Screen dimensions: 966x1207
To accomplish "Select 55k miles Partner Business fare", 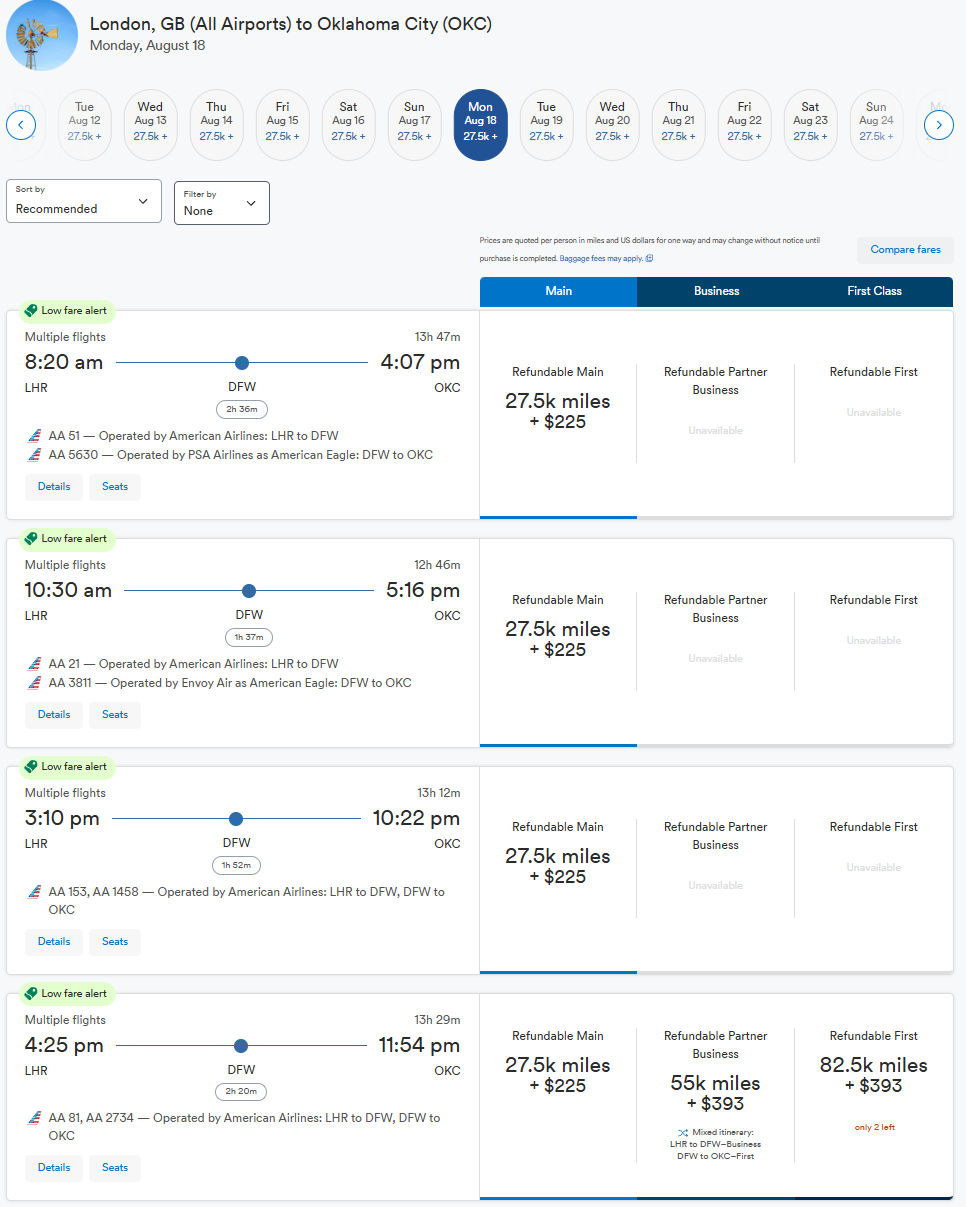I will pyautogui.click(x=716, y=1095).
